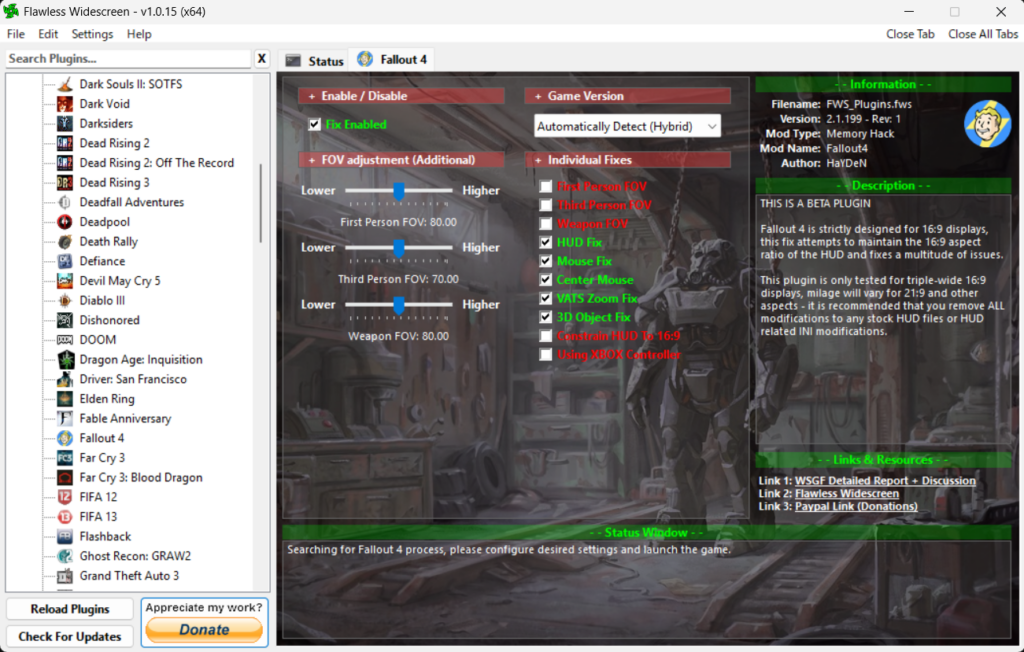Screen dimensions: 1024x652
Task: Select the Fallout 4 tab
Action: [x=392, y=59]
